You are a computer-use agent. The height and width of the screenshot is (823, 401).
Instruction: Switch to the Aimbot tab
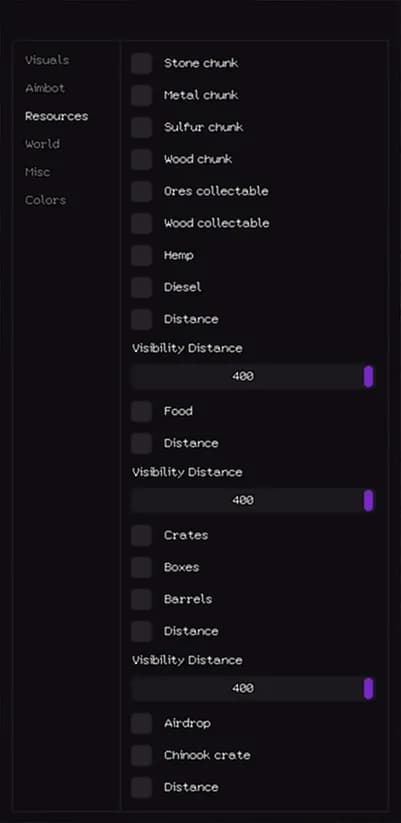(45, 88)
